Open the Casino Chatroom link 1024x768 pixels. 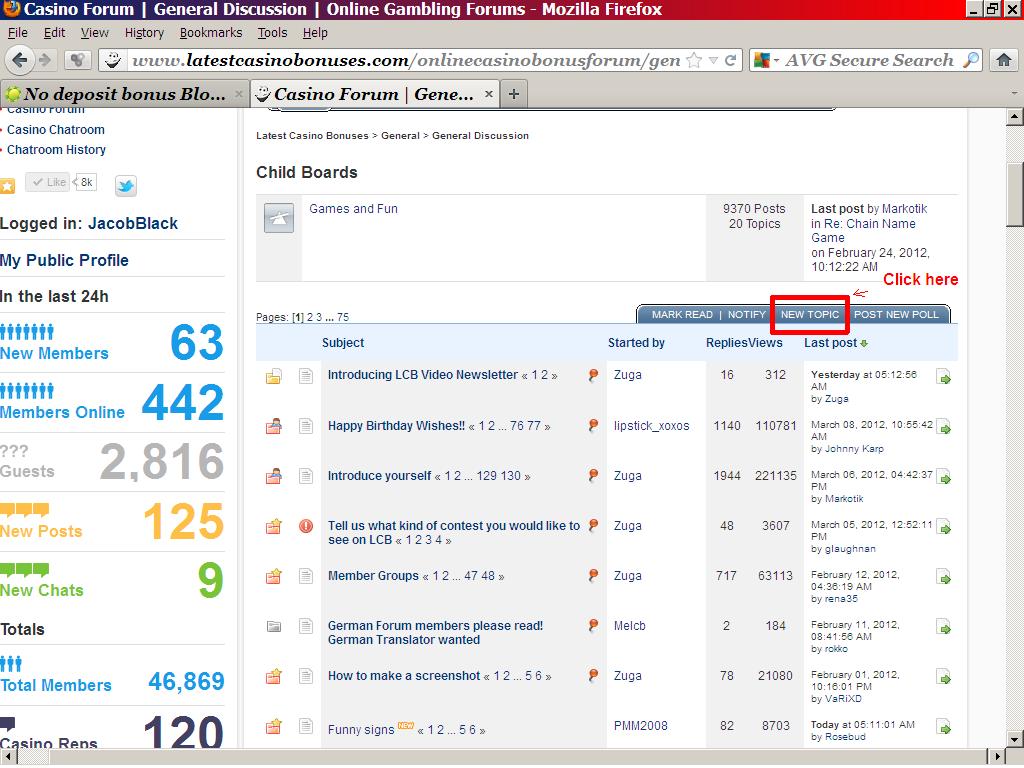click(56, 130)
